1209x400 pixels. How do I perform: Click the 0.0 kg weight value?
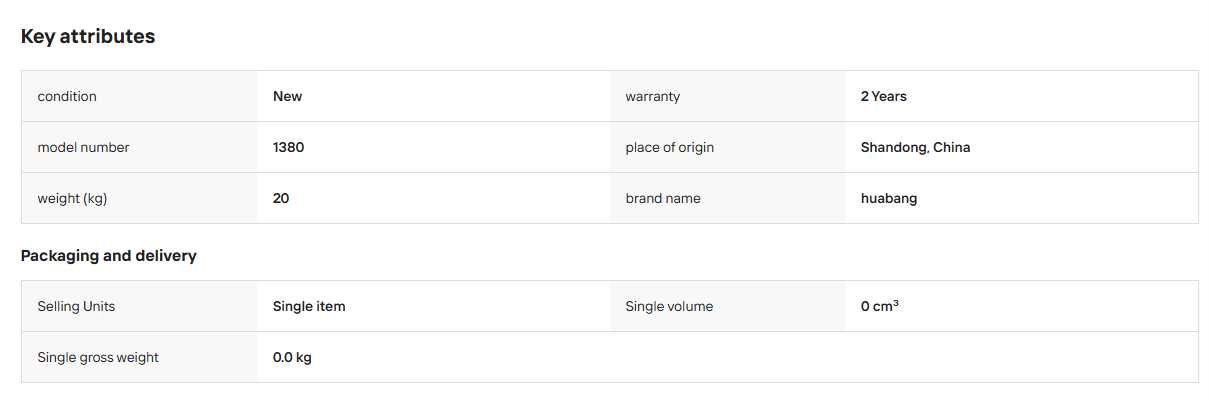(x=293, y=357)
